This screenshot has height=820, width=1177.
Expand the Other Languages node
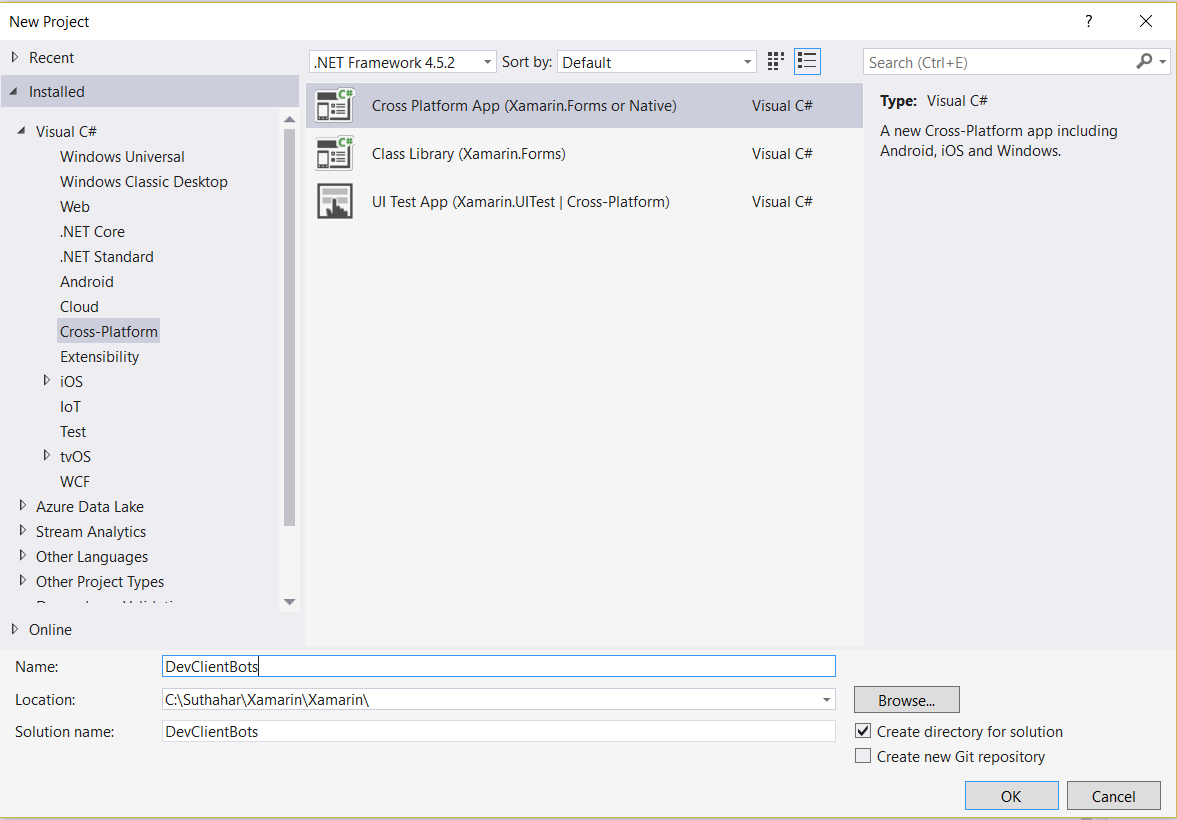click(23, 556)
